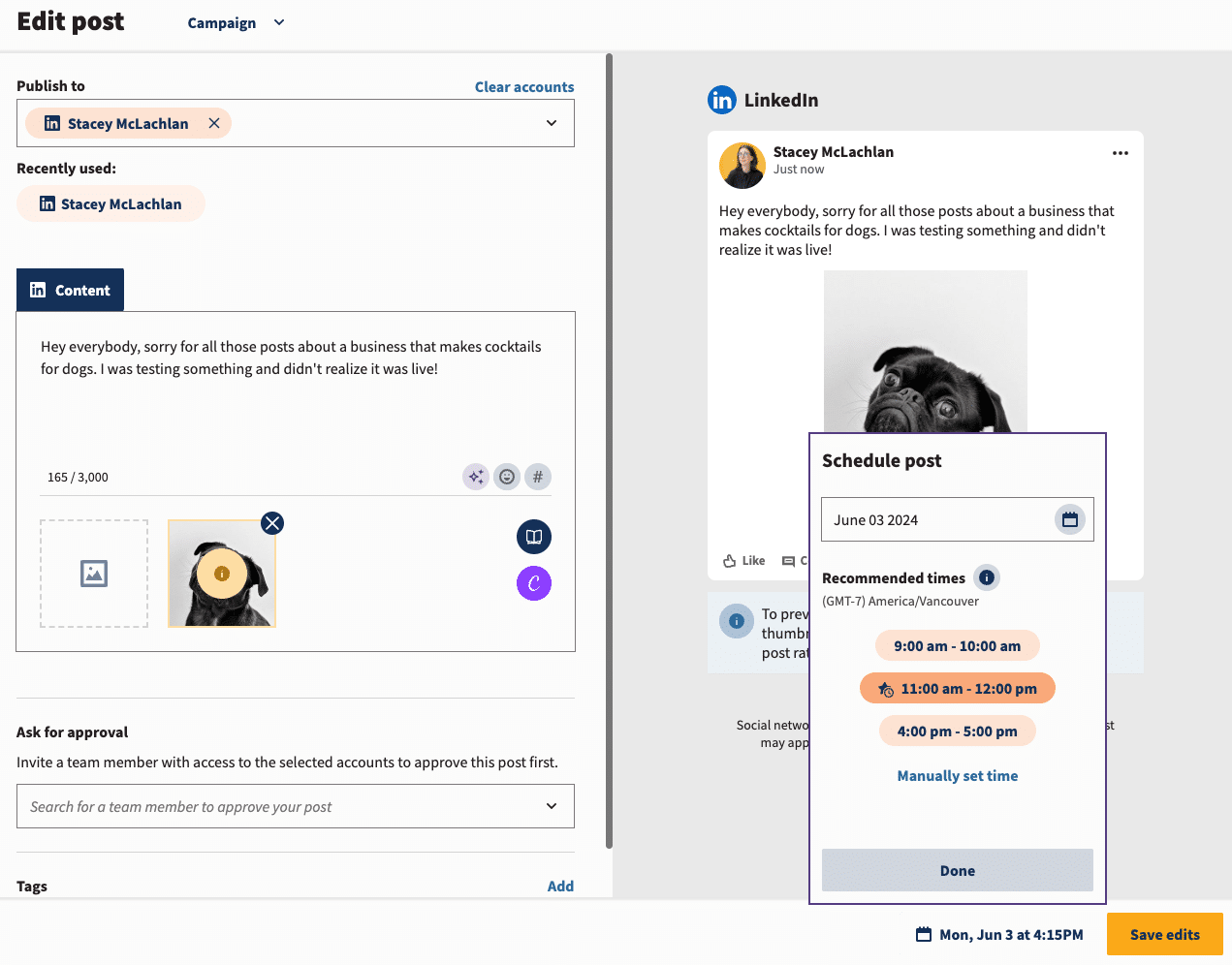Choose 9:00 am - 10:00 am time slot
1232x965 pixels.
[x=958, y=646]
